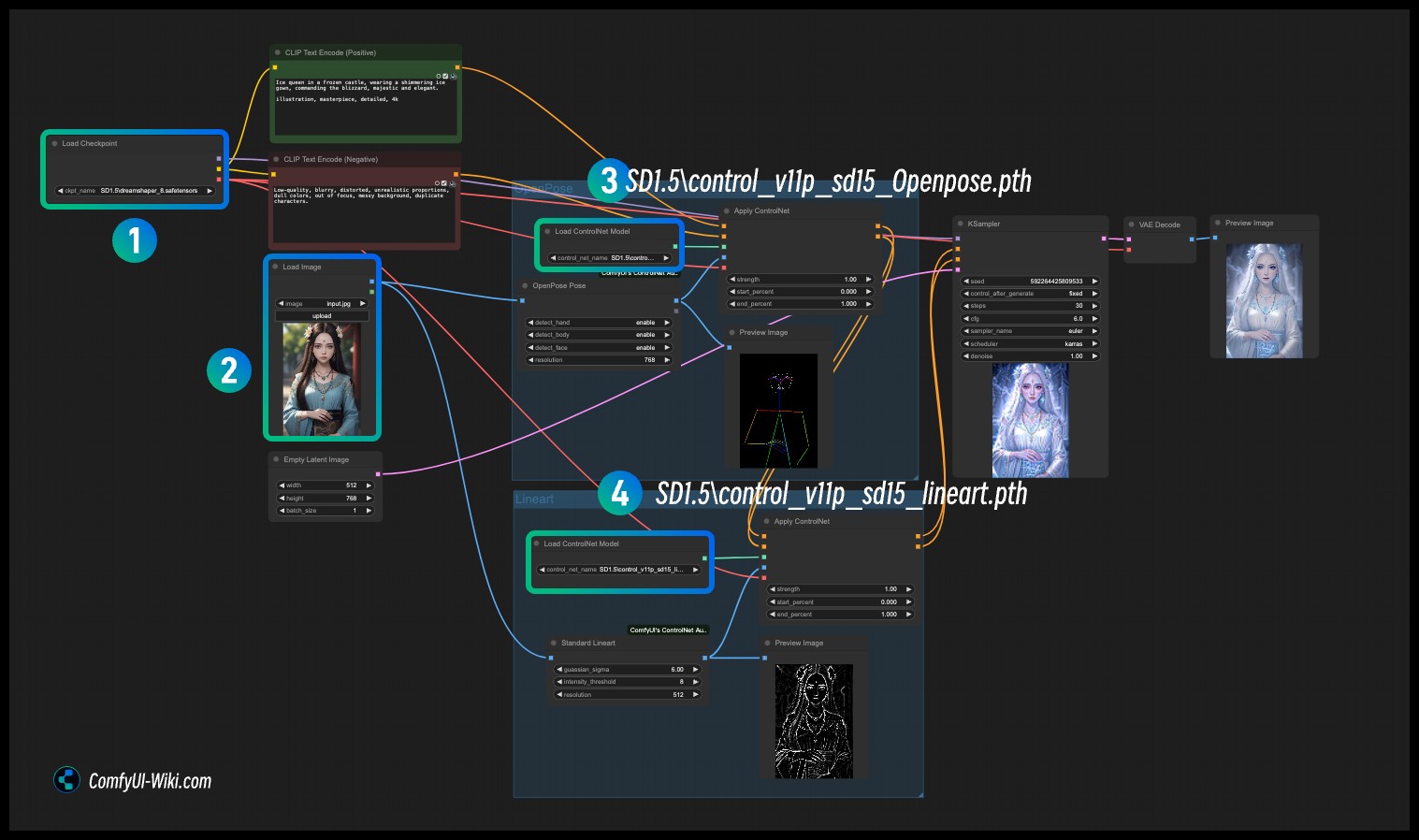Select the OpenPose group title

[x=543, y=189]
